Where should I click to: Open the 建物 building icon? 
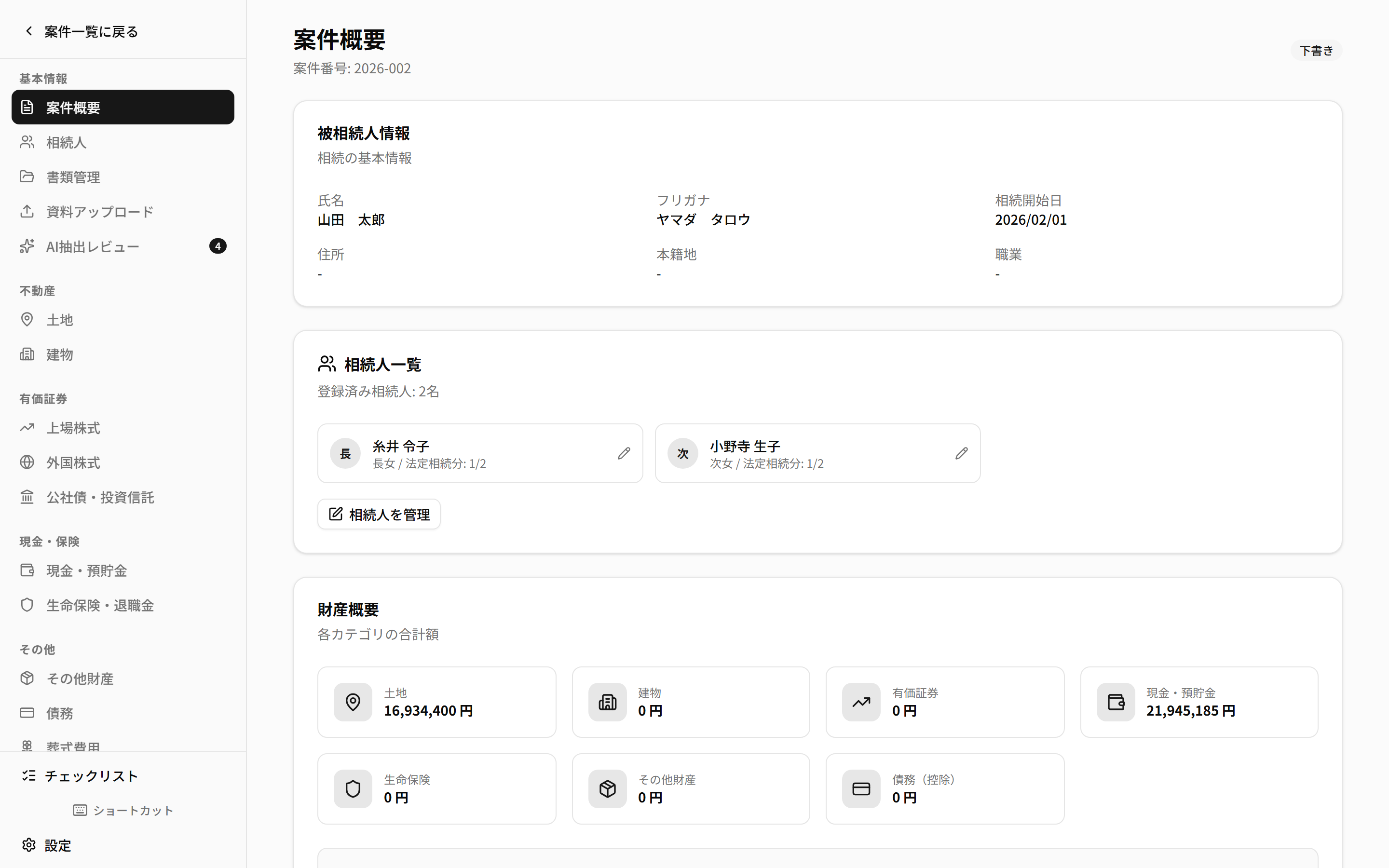[x=27, y=353]
